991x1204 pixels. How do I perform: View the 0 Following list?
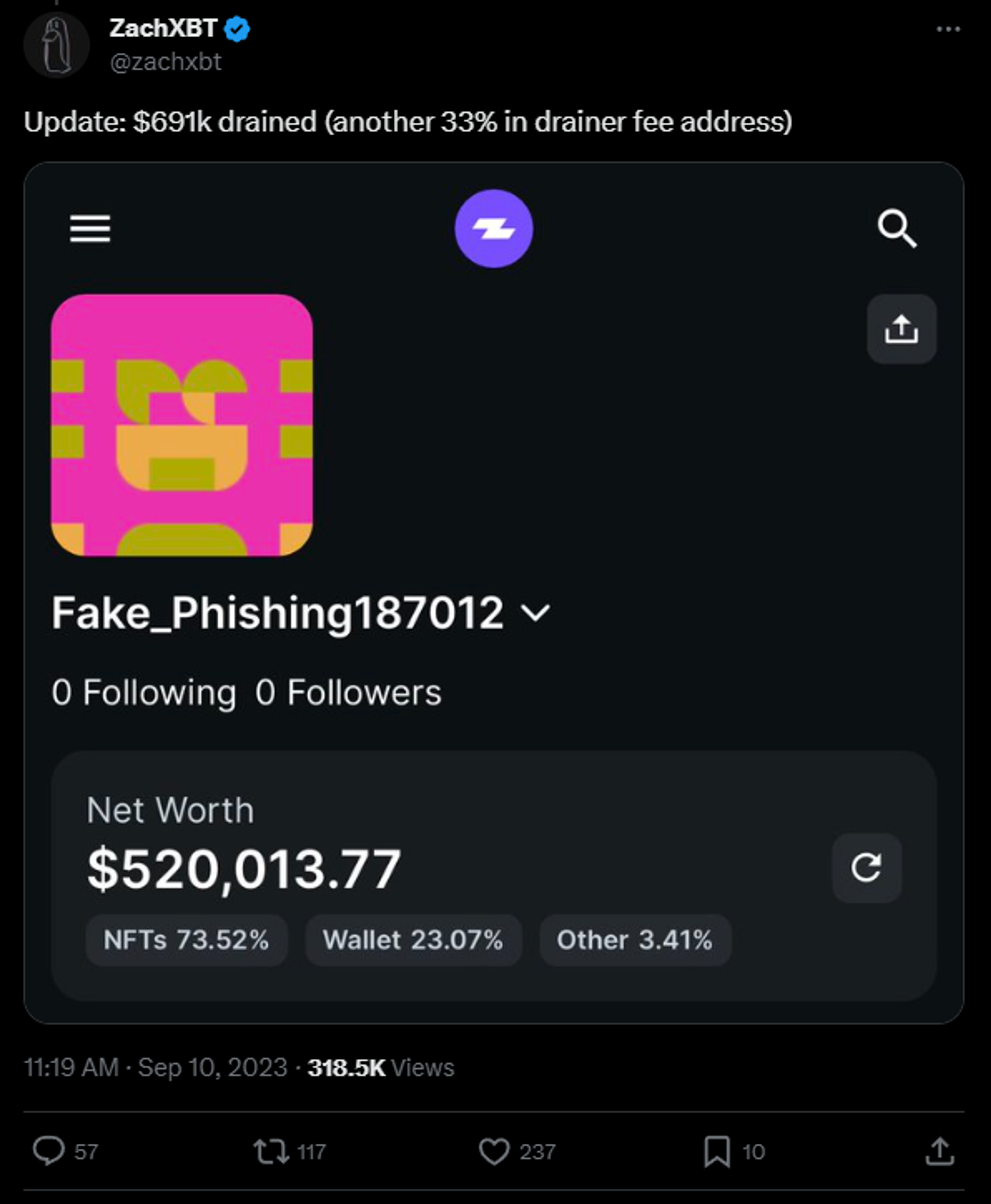pyautogui.click(x=144, y=693)
